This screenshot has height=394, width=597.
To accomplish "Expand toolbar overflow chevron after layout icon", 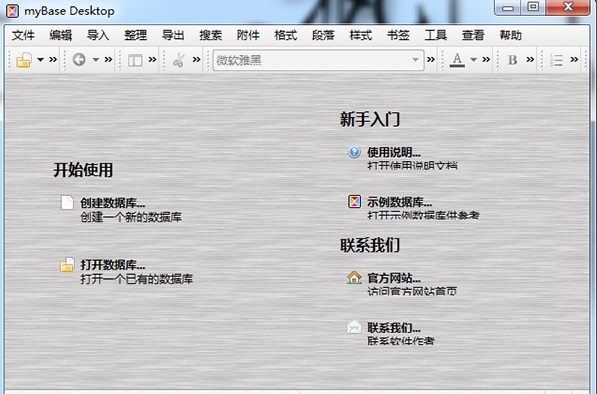I will click(x=152, y=59).
